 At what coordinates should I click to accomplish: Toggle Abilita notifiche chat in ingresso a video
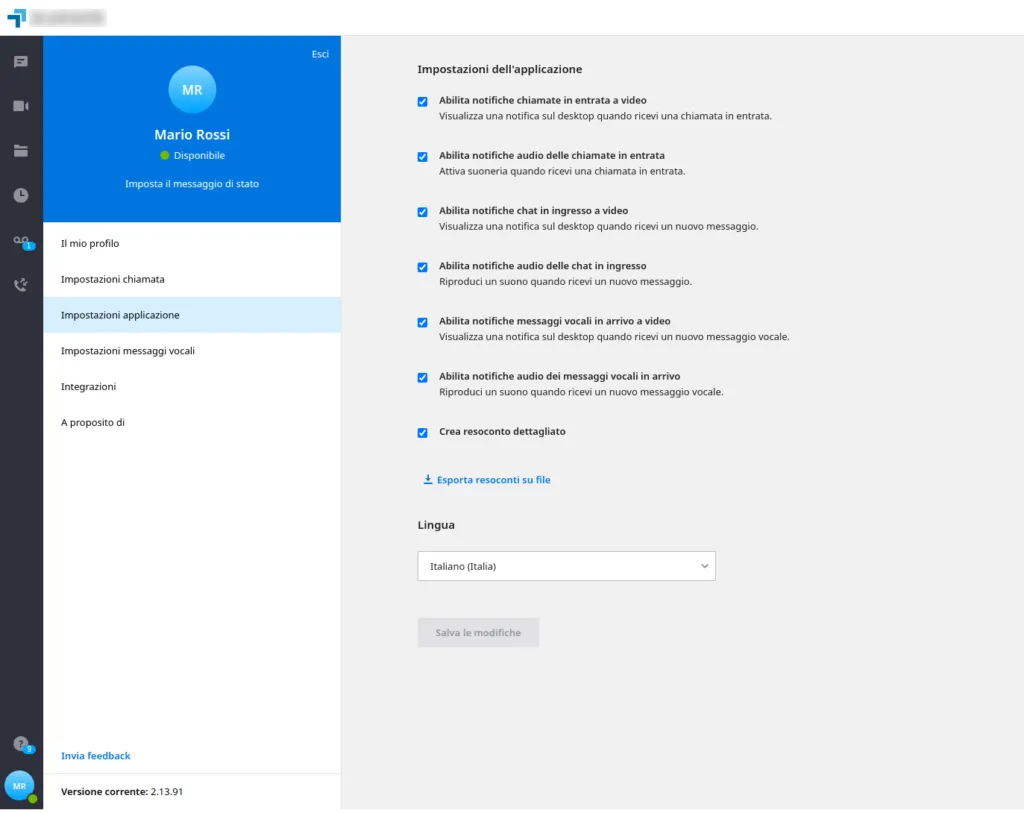click(x=423, y=212)
